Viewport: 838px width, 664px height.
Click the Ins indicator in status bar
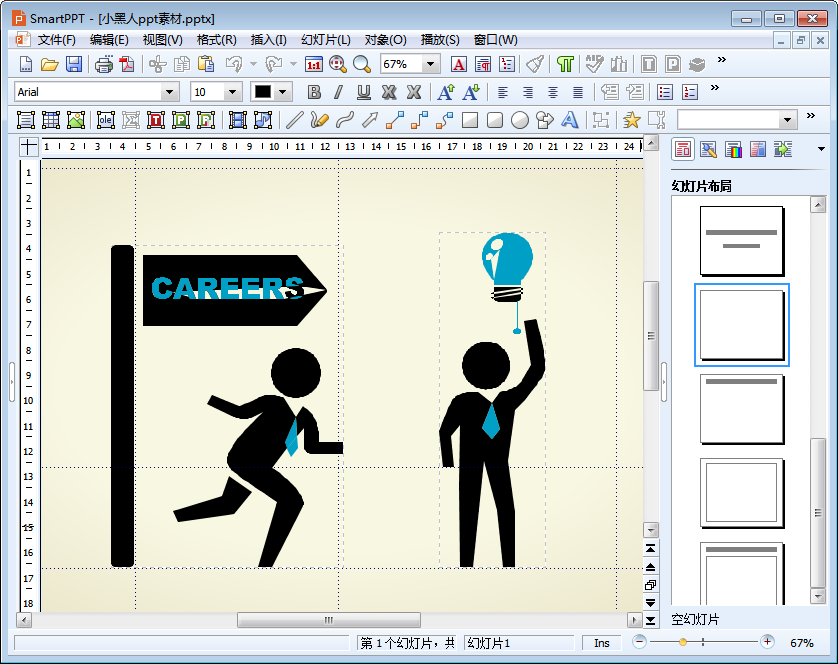pos(602,643)
